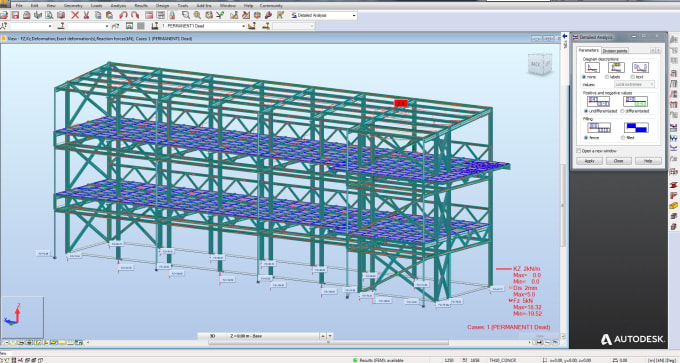Select the 'undifferentiated' radio button
This screenshot has height=363, width=680.
[x=585, y=111]
